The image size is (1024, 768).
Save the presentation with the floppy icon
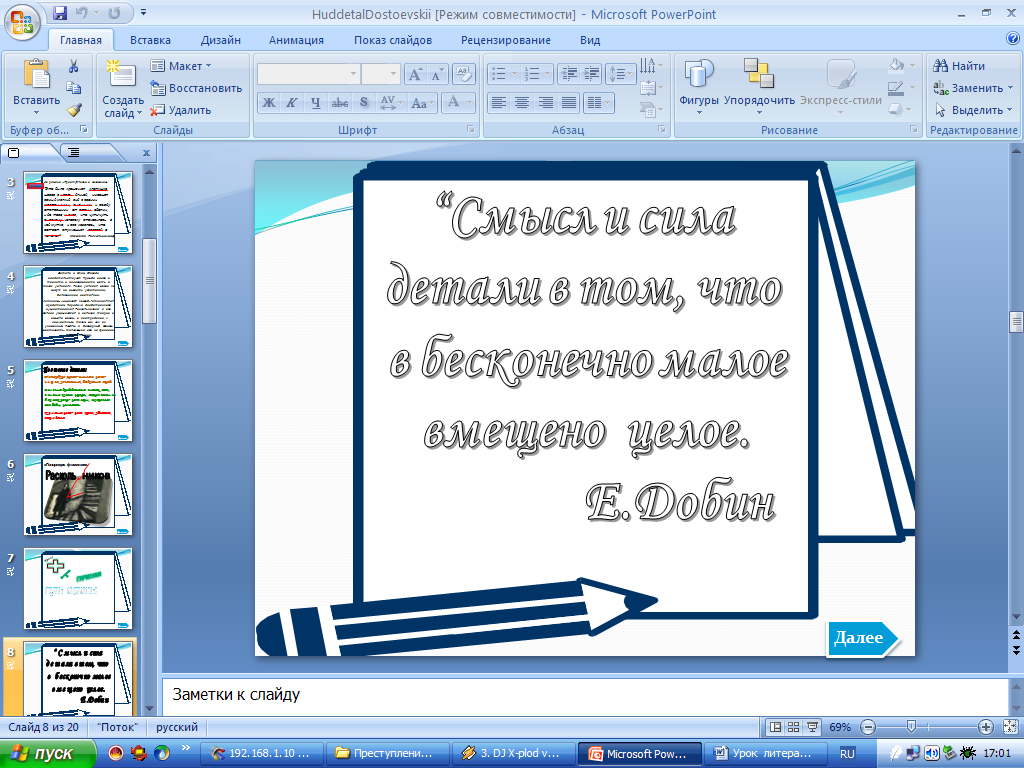coord(59,13)
